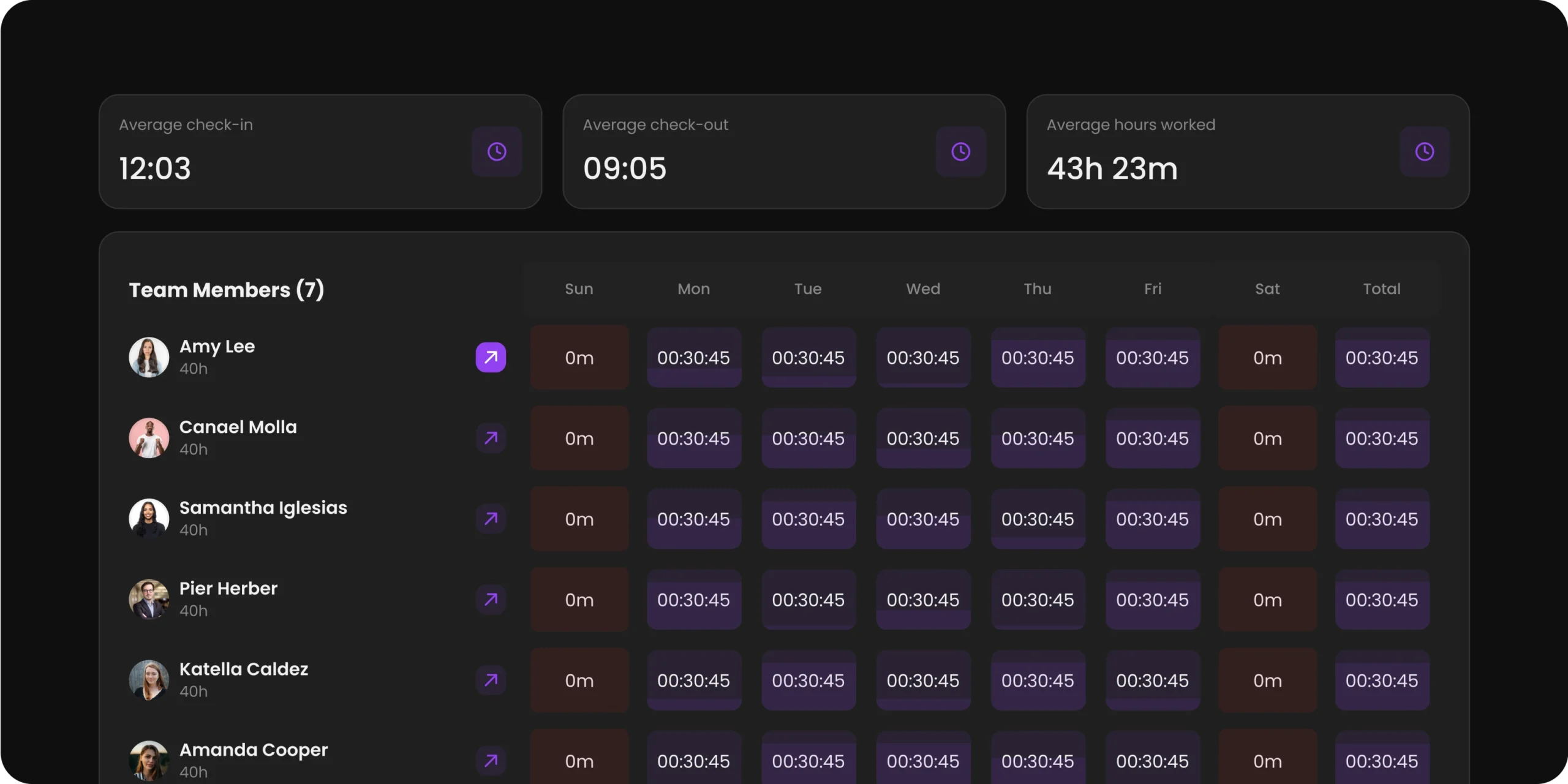Click Pier Herber's profile avatar
This screenshot has height=784, width=1568.
[149, 599]
